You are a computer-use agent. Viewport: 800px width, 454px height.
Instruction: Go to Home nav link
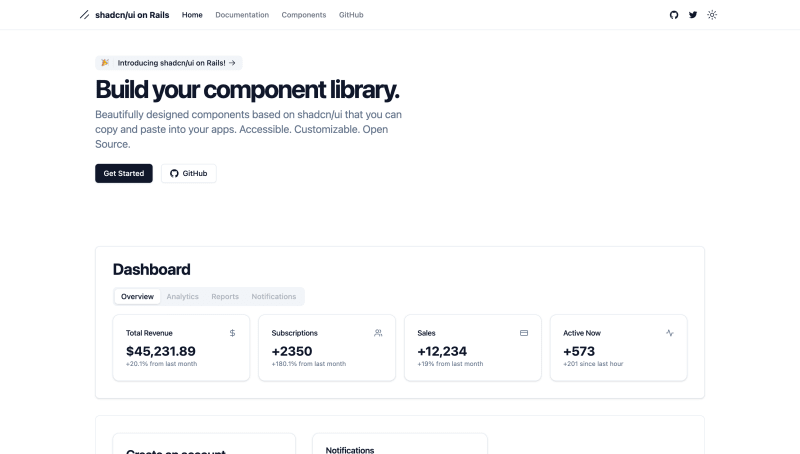coord(192,15)
